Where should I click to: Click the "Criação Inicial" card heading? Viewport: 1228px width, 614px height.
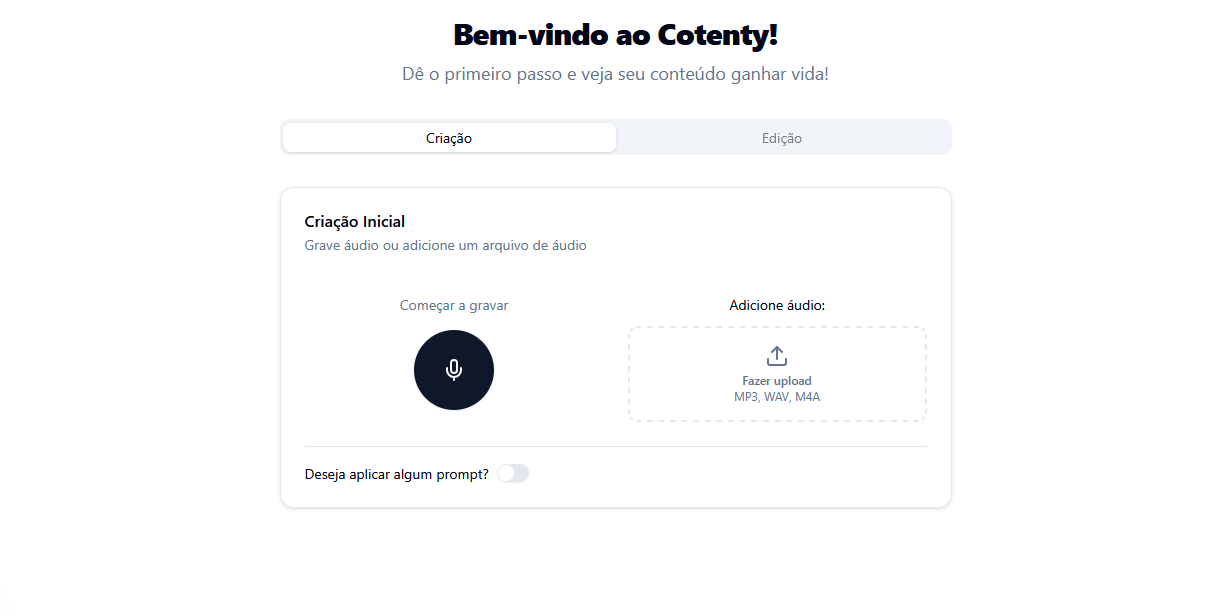tap(354, 222)
